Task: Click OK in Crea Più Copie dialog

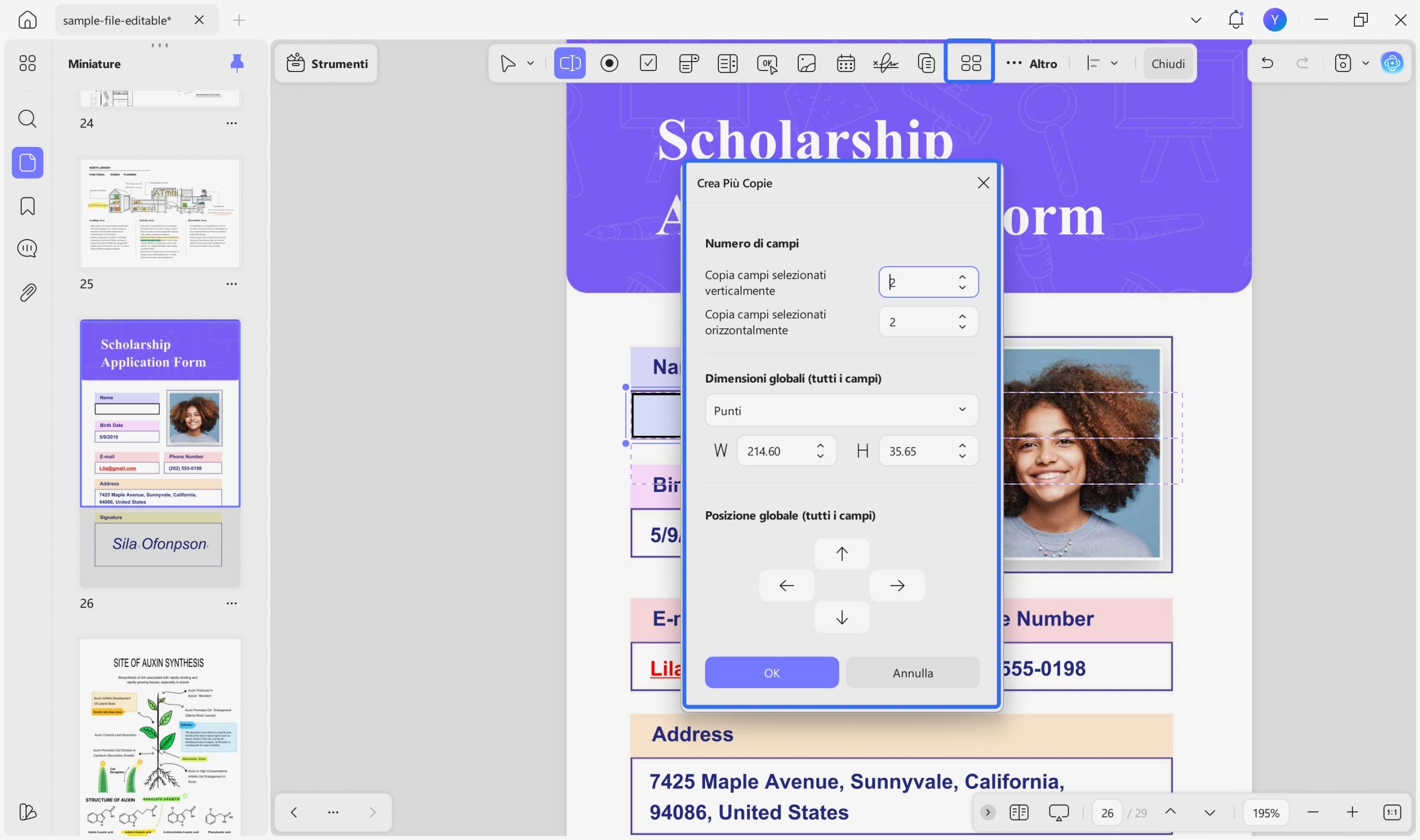Action: [772, 673]
